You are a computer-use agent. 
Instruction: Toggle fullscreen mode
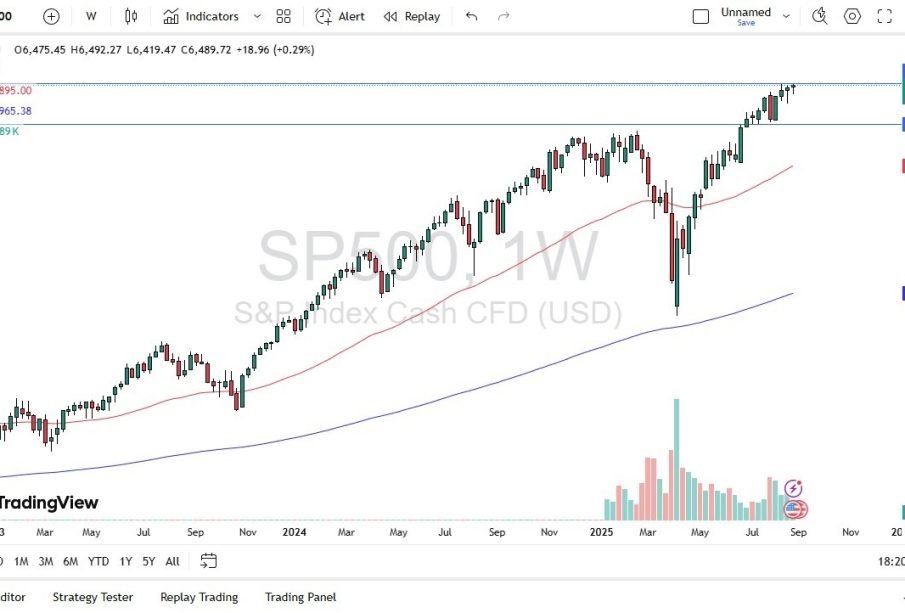coord(884,16)
